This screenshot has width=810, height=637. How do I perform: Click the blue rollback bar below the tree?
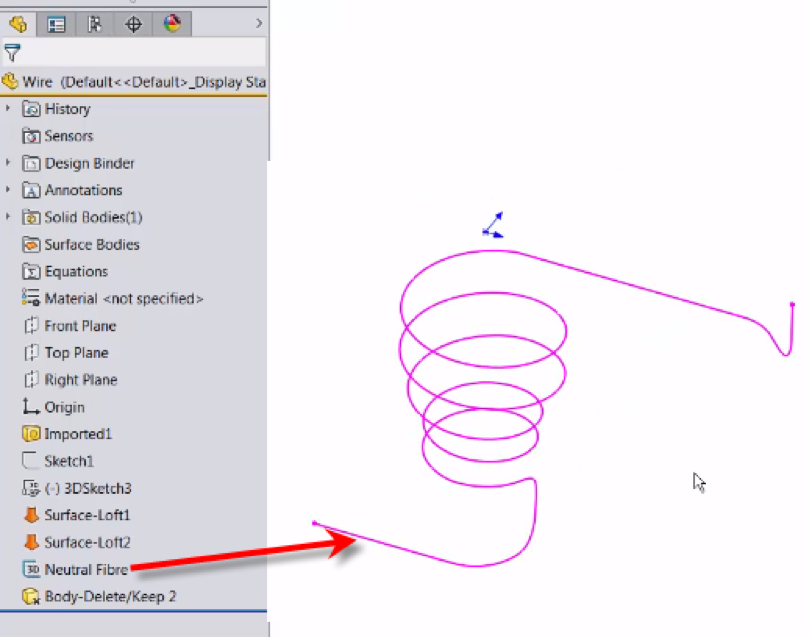click(133, 611)
